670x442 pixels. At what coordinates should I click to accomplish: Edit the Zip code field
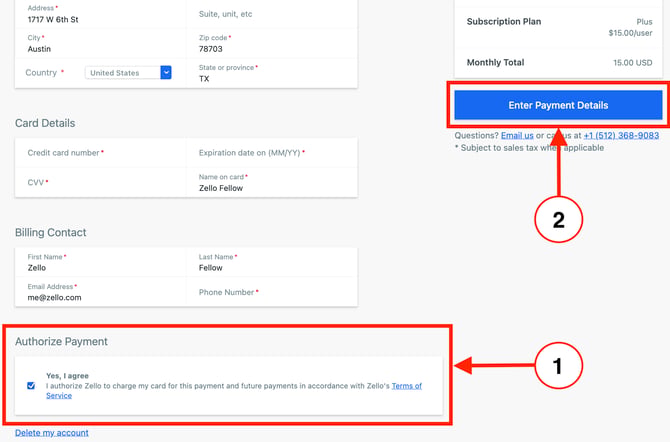(x=272, y=44)
